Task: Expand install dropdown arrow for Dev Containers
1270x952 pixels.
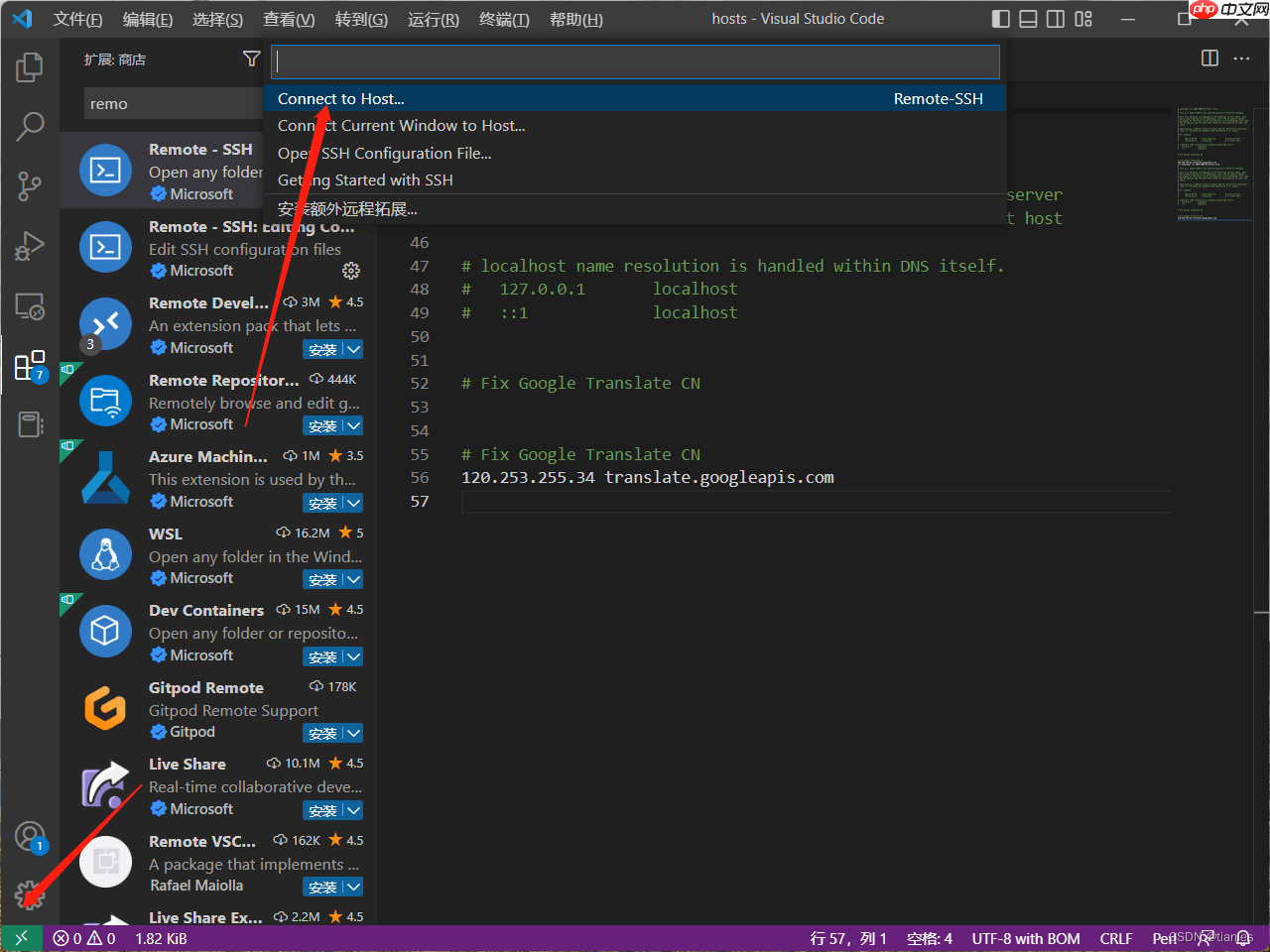Action: point(353,656)
